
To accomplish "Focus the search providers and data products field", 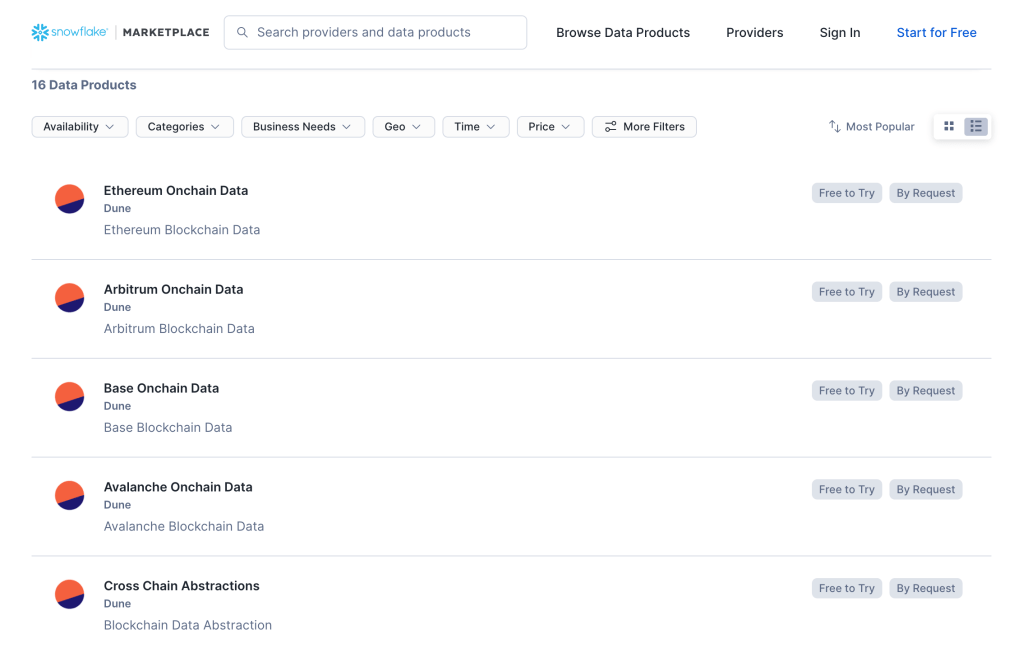I will tap(385, 32).
